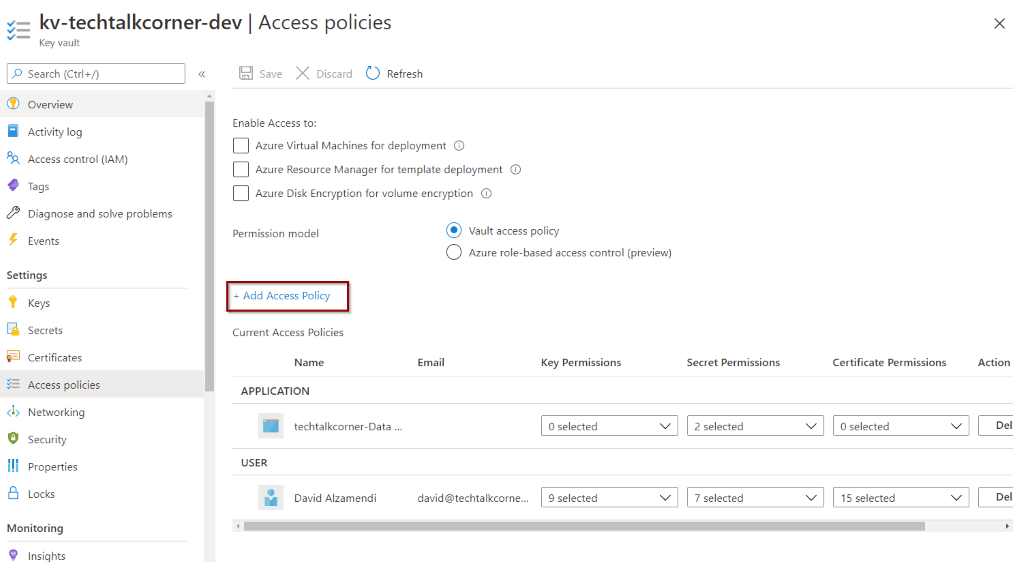The image size is (1024, 562).
Task: Select Azure role-based access control radio button
Action: coord(454,253)
